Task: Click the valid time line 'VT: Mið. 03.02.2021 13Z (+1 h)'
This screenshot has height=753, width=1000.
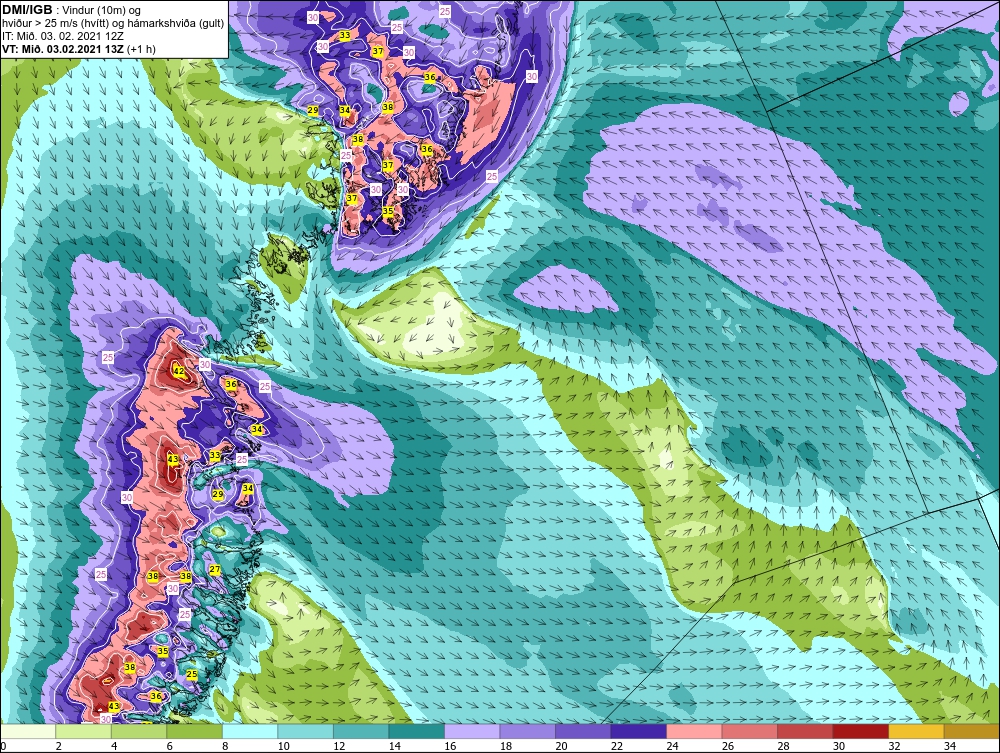Action: point(78,48)
